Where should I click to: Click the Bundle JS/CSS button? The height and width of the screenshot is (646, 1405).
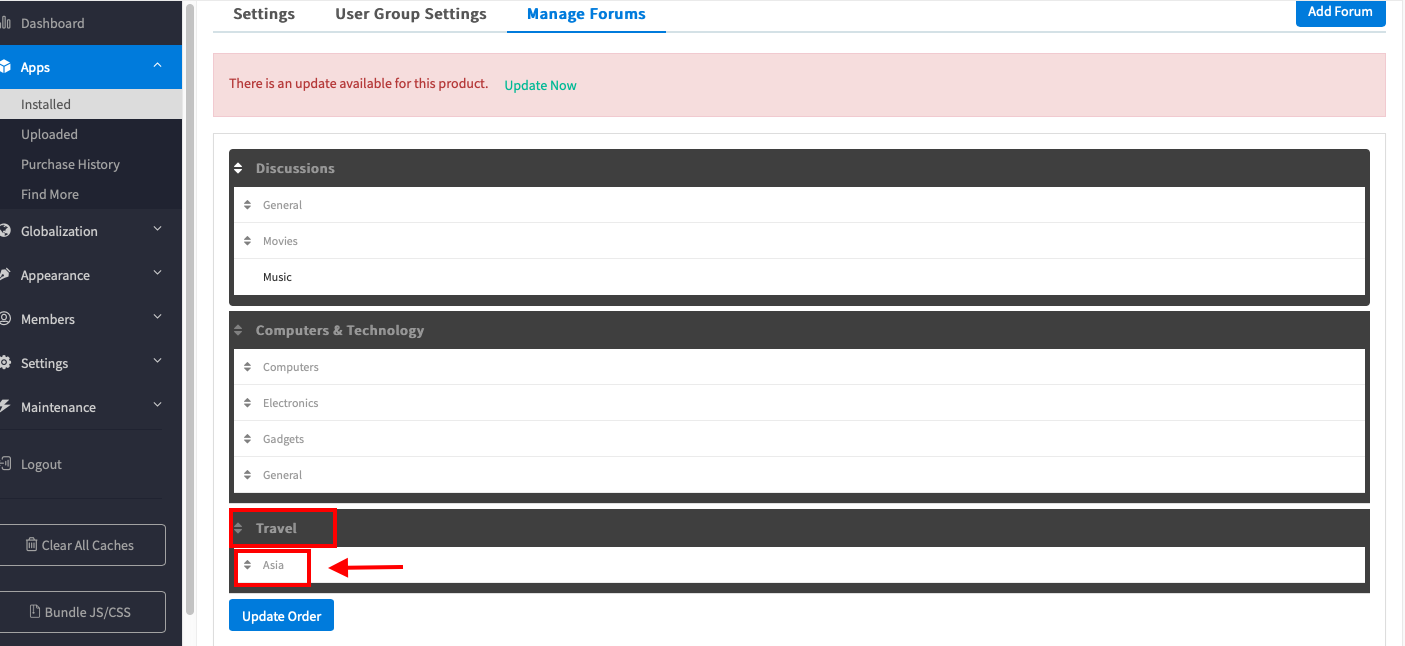pyautogui.click(x=83, y=612)
